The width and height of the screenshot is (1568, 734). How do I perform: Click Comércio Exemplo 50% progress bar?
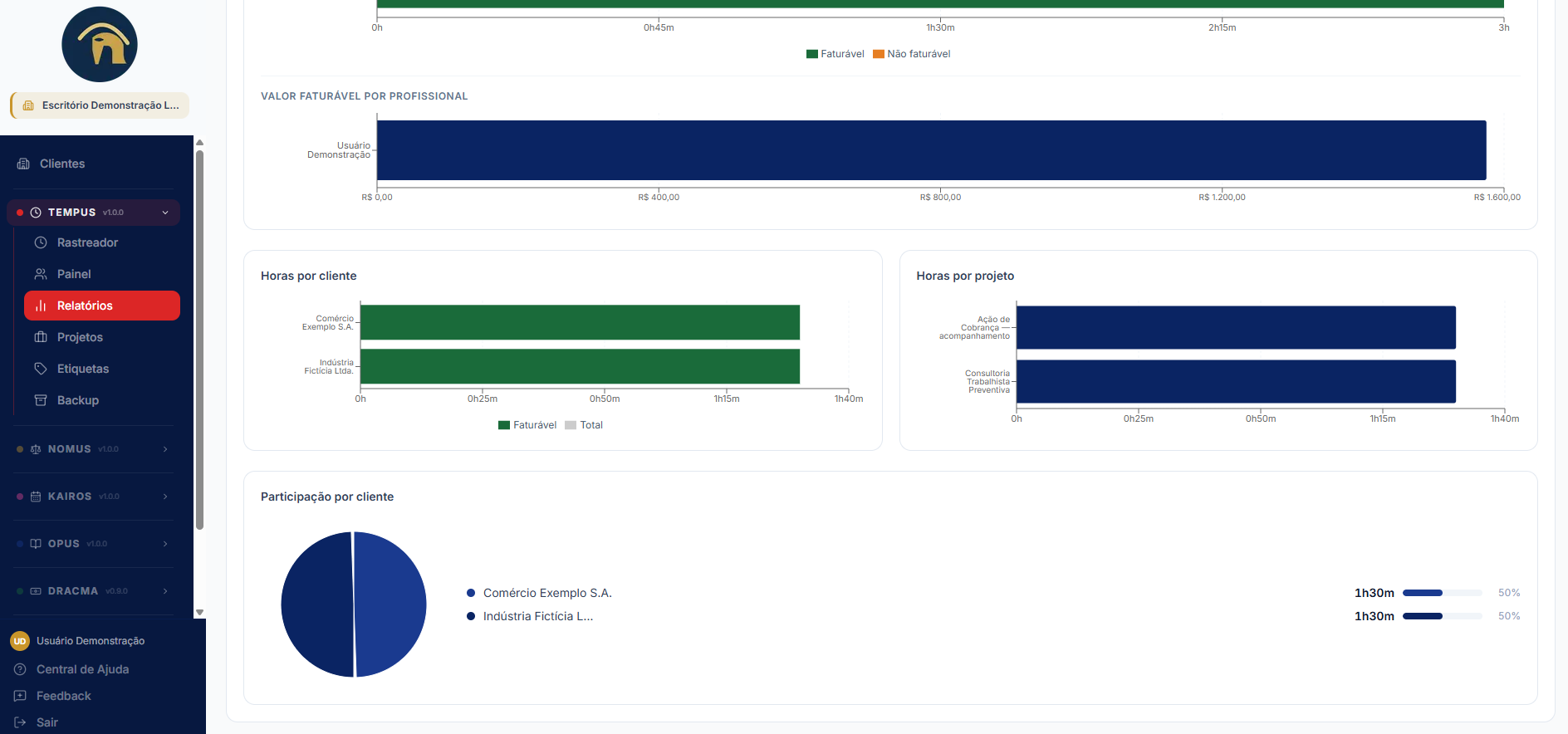pos(1443,593)
